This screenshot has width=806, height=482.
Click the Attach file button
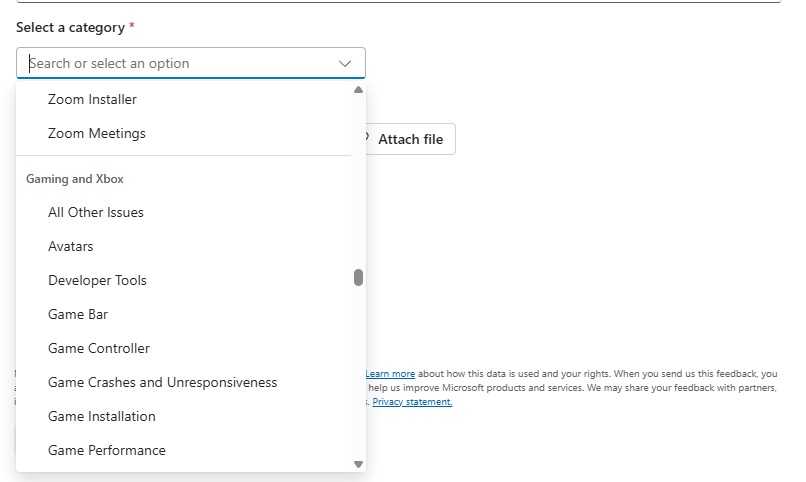(x=410, y=139)
